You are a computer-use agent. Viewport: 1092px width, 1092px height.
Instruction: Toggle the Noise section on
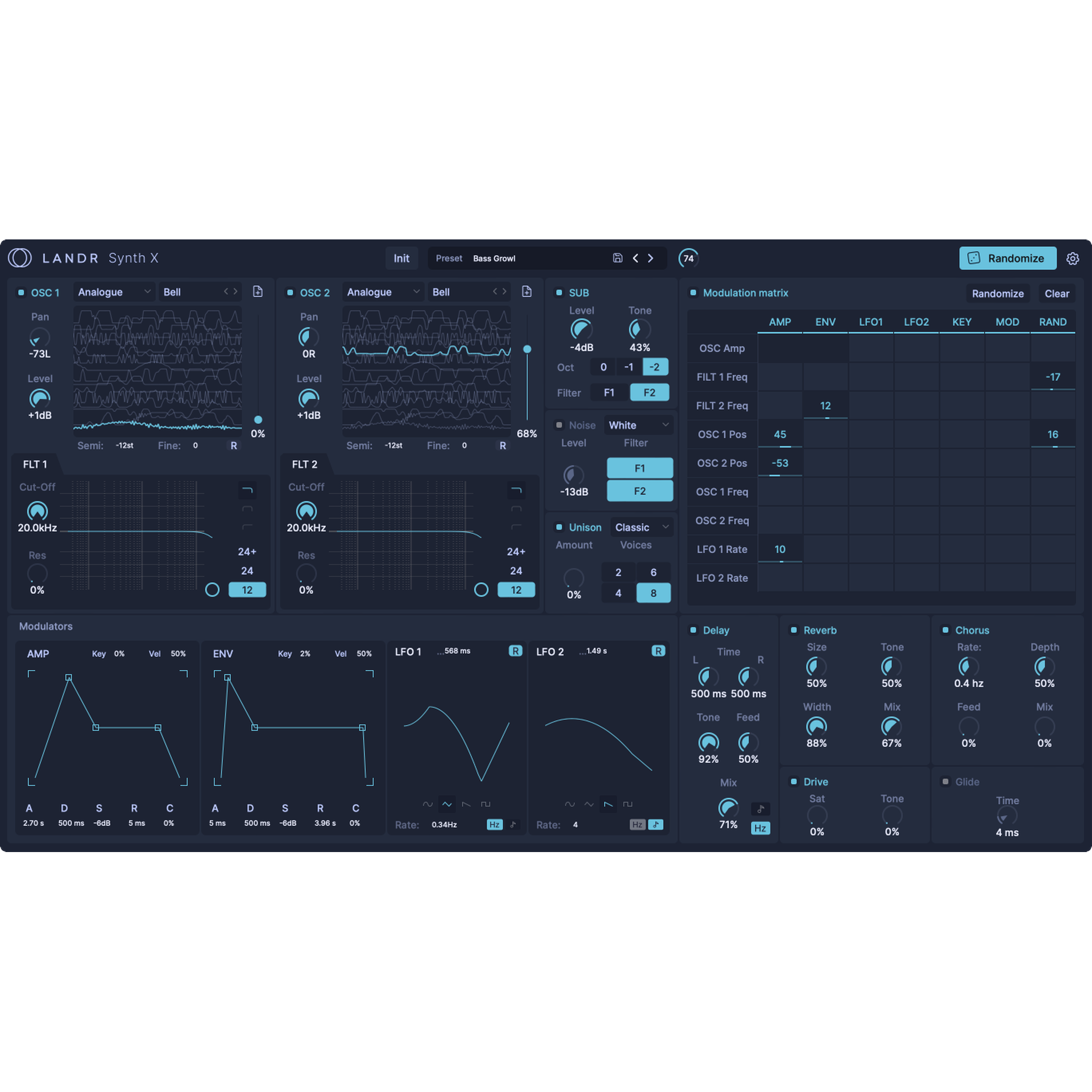point(559,425)
